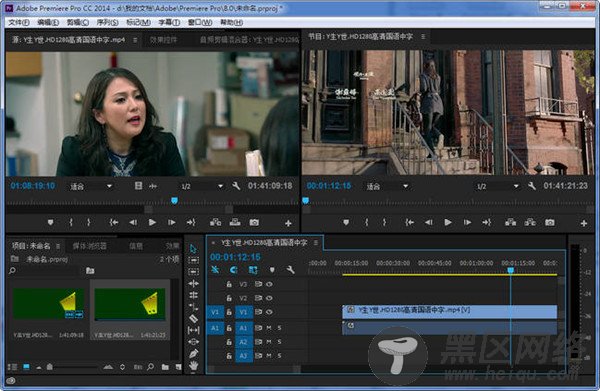Lock the V1 track
The width and height of the screenshot is (600, 391).
229,312
